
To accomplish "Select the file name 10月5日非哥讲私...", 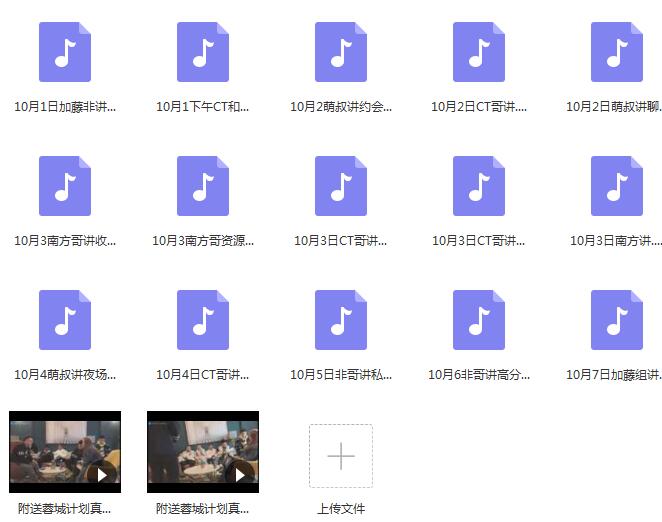I will (341, 375).
